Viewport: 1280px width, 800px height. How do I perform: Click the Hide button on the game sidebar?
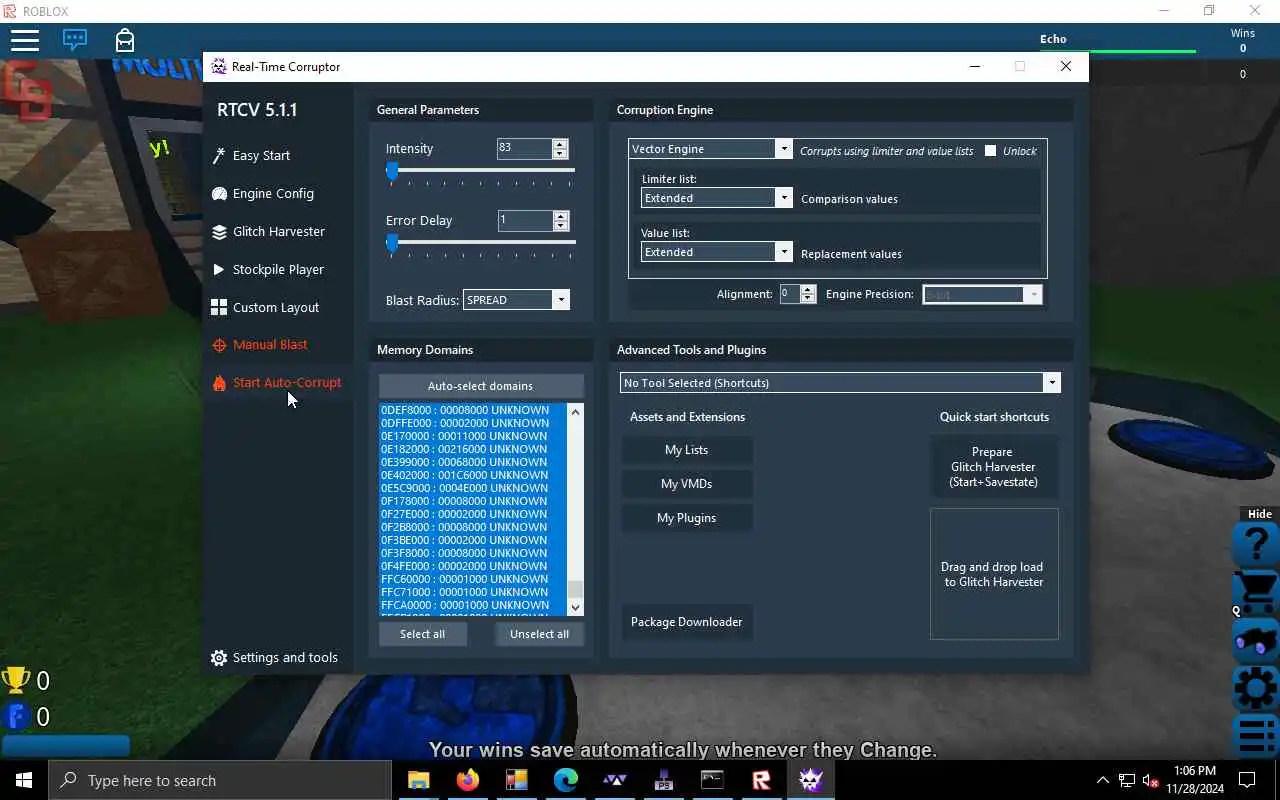(1259, 514)
